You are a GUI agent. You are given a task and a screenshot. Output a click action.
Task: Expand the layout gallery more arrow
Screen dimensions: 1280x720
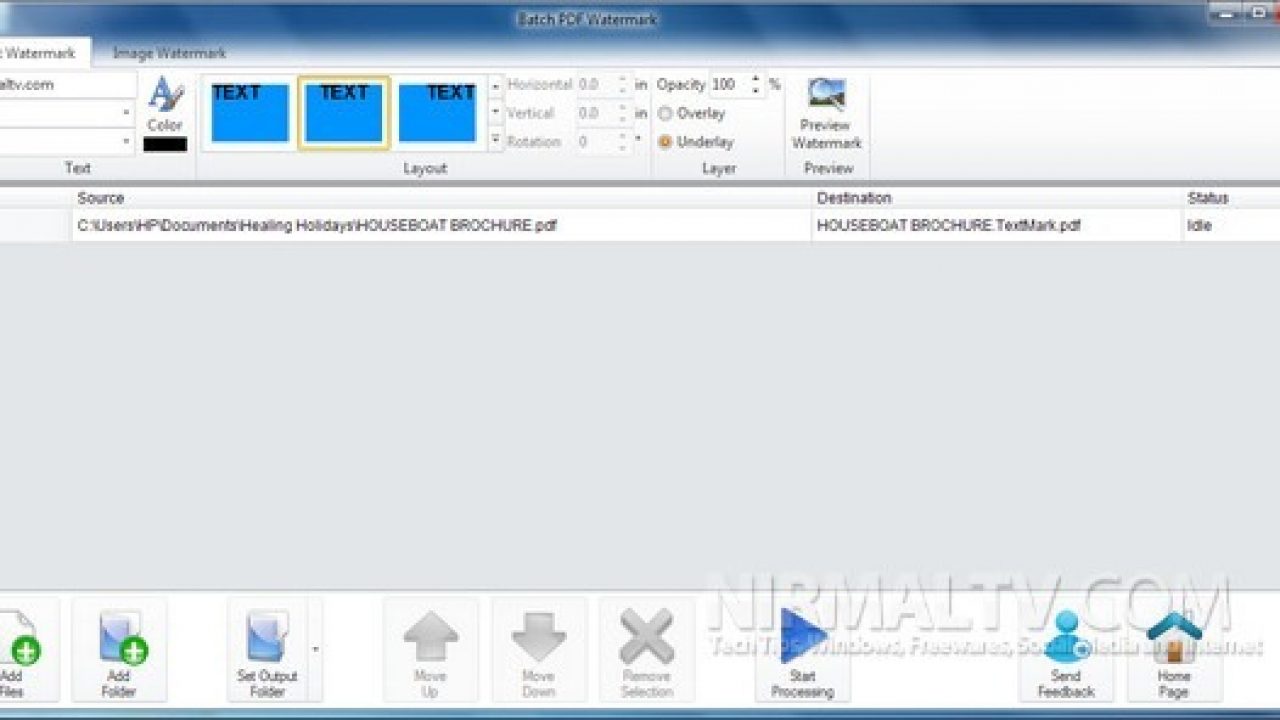(495, 141)
